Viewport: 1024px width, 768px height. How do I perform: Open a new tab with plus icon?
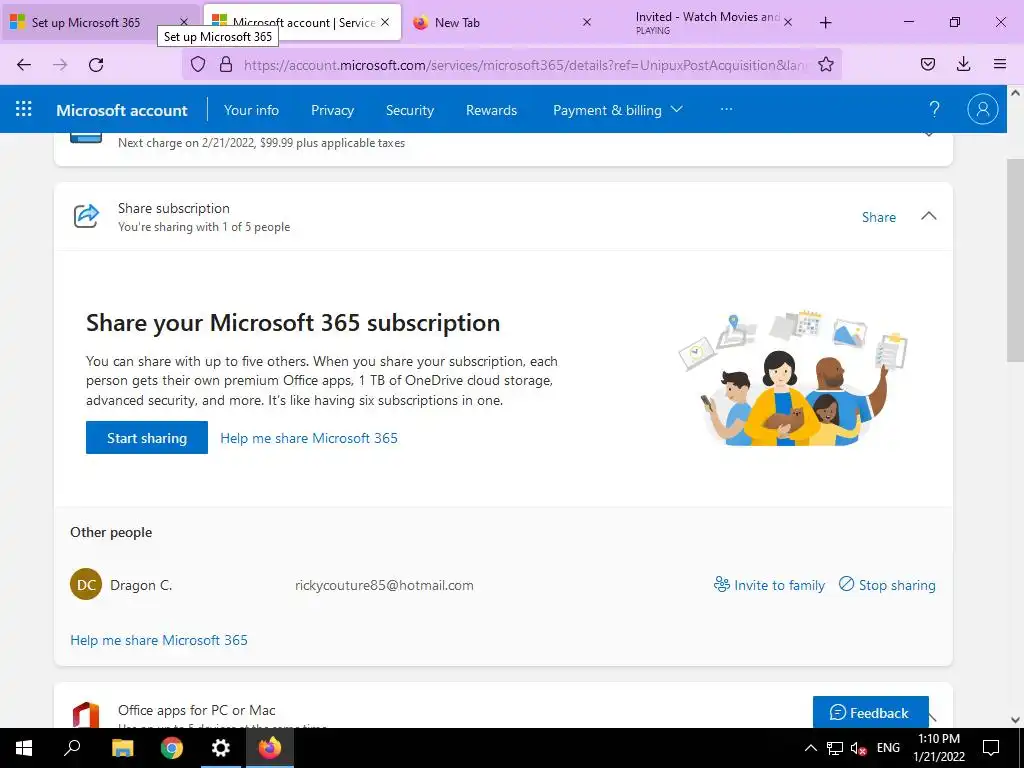pyautogui.click(x=825, y=23)
